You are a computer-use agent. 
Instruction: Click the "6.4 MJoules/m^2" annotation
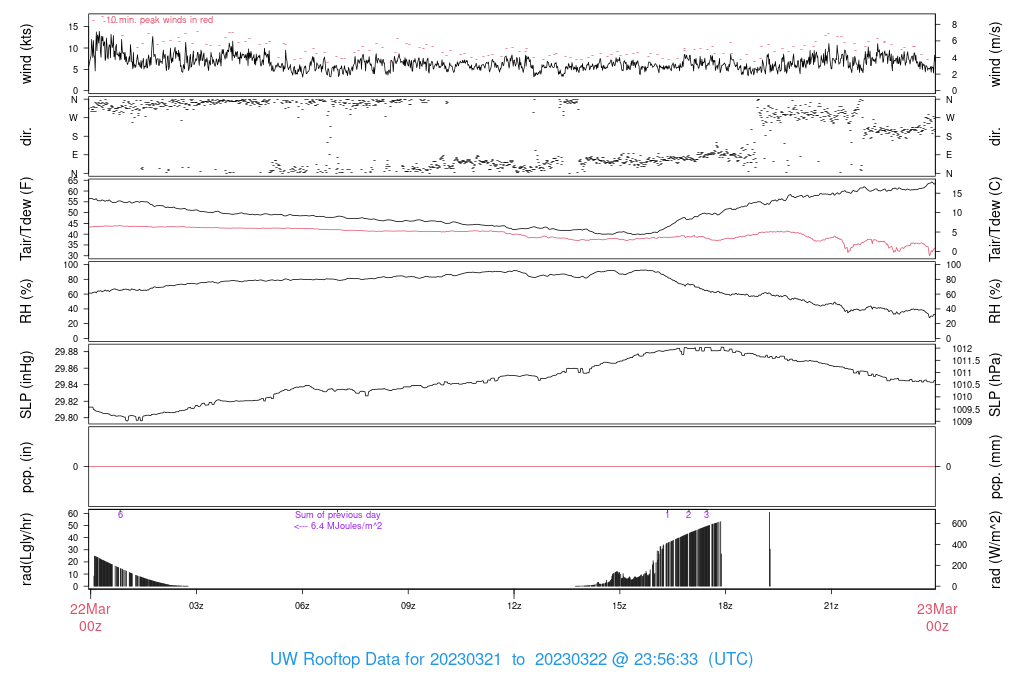pyautogui.click(x=346, y=526)
